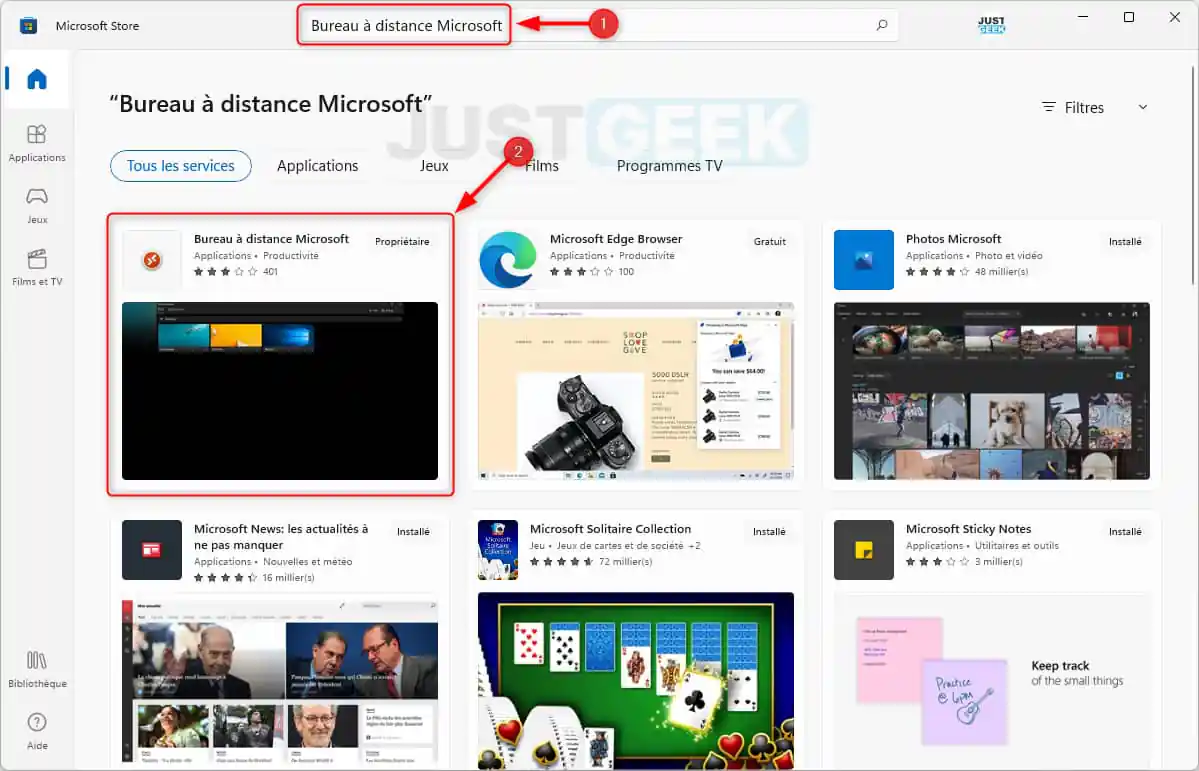
Task: Open Films et TV in sidebar
Action: (x=37, y=267)
